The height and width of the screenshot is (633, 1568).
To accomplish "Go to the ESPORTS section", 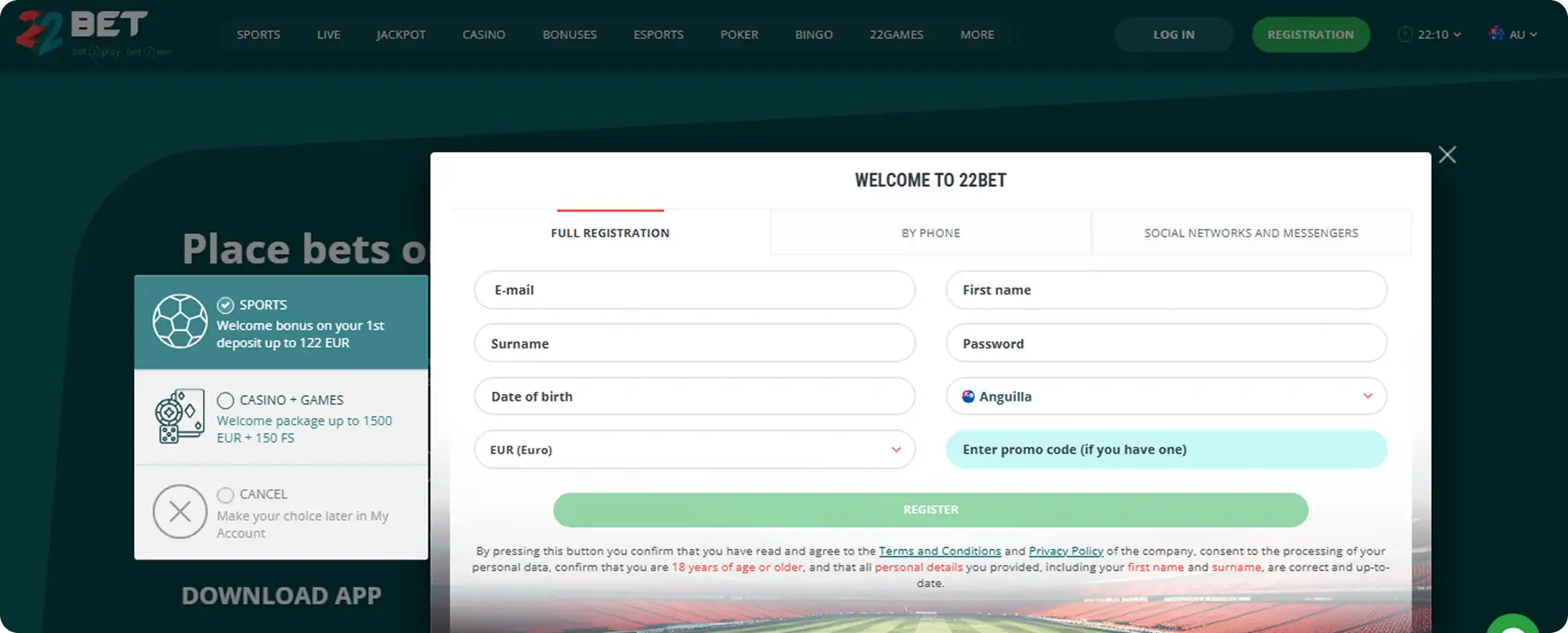I will tap(659, 35).
